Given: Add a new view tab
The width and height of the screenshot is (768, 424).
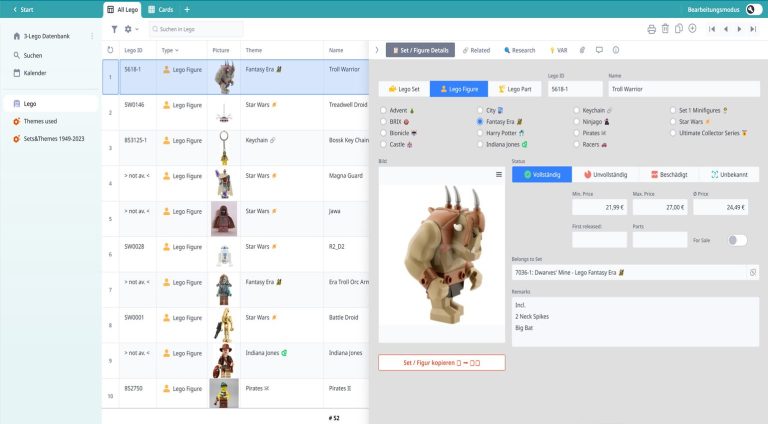Looking at the screenshot, I should point(187,9).
